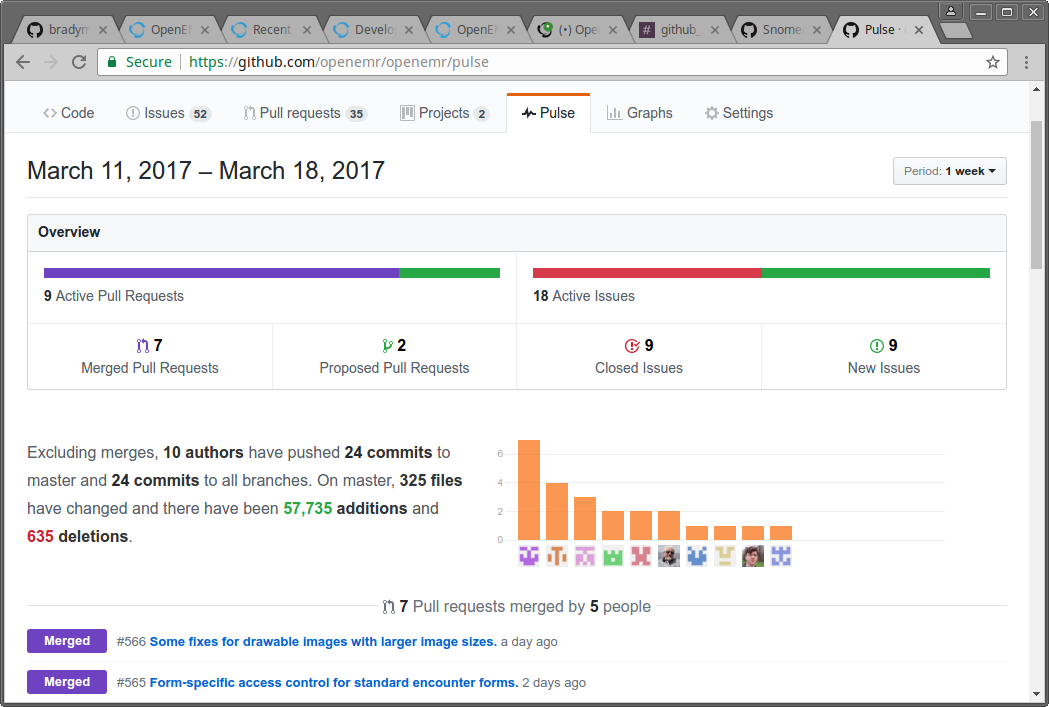Image resolution: width=1049 pixels, height=707 pixels.
Task: Click the "9 Active Pull Requests" text
Action: coord(114,296)
